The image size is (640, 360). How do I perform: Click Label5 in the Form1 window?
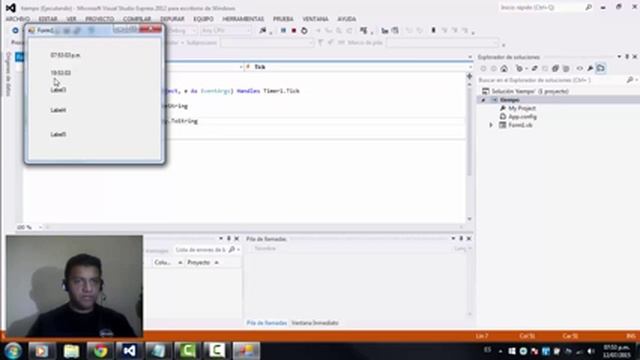(58, 134)
